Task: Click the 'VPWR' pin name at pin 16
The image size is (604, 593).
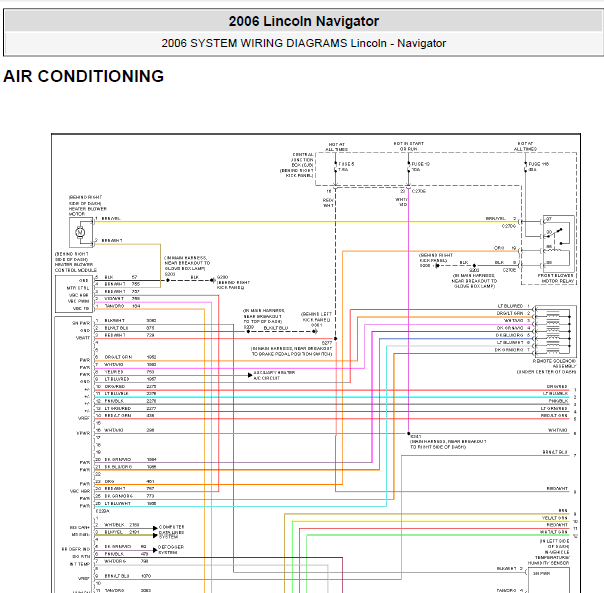Action: [x=83, y=433]
